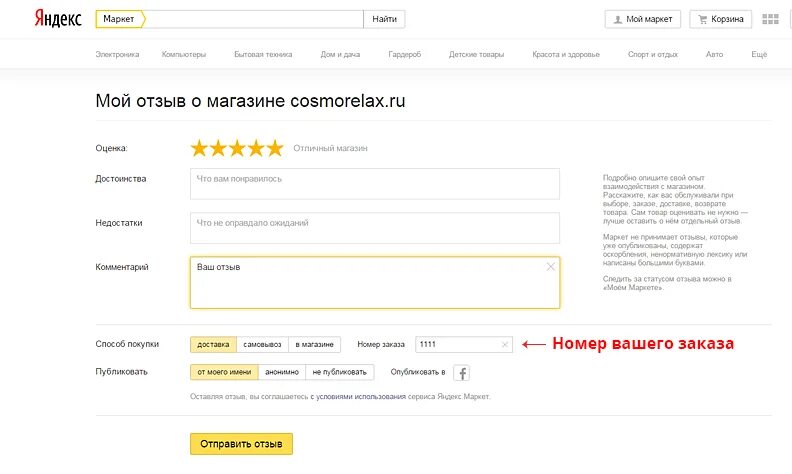Submit with Отправить отзыв button

pyautogui.click(x=241, y=444)
